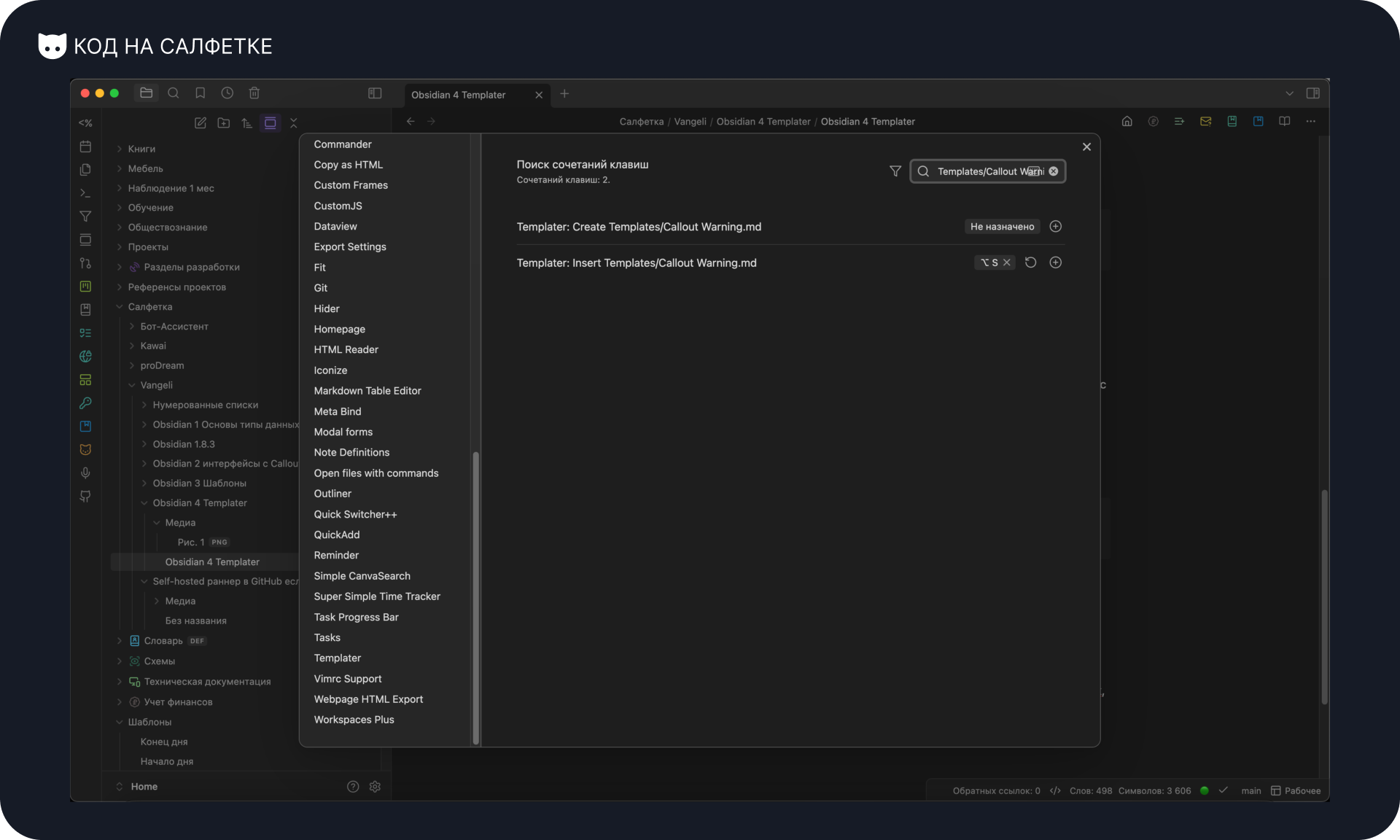Toggle right sidebar panel icon
1400x840 pixels.
click(x=1313, y=93)
